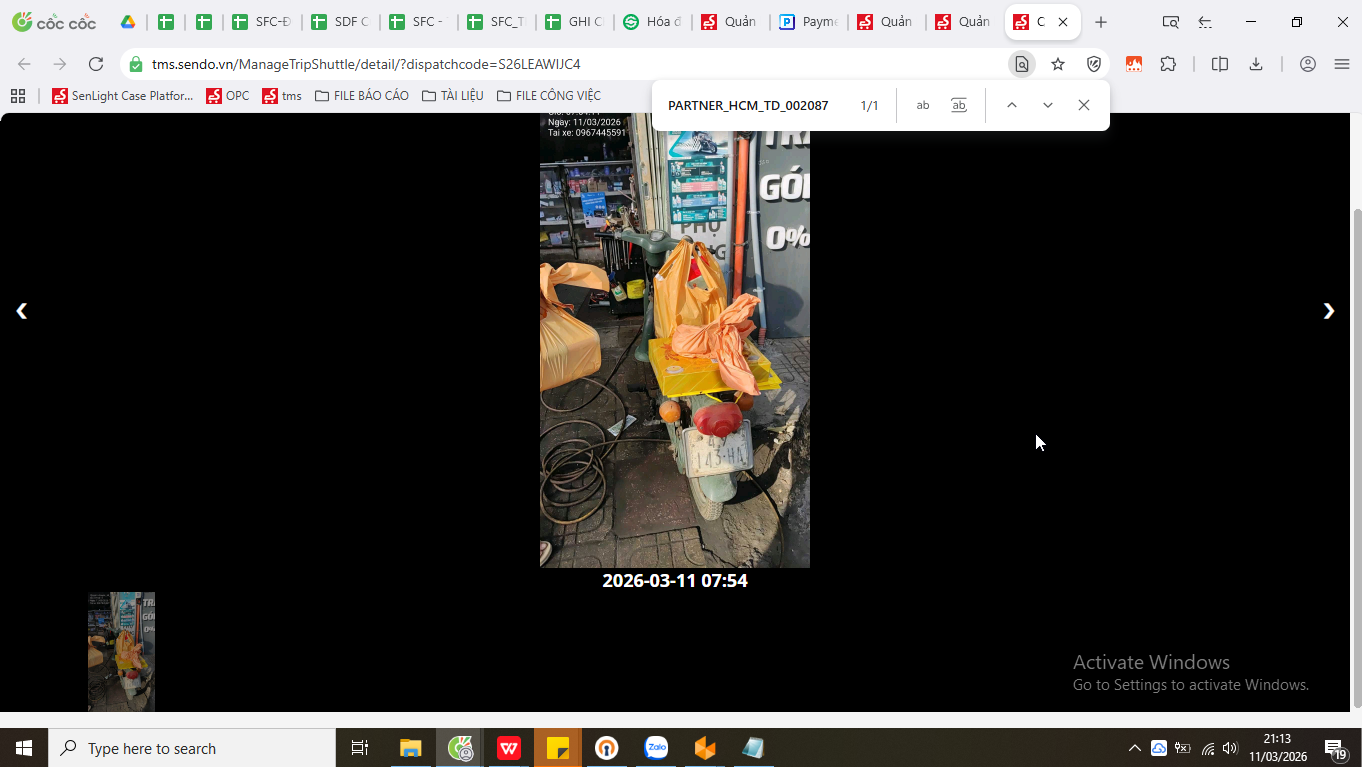Switch to the SFC_T spreadsheet tab
1362x767 pixels.
[x=496, y=22]
